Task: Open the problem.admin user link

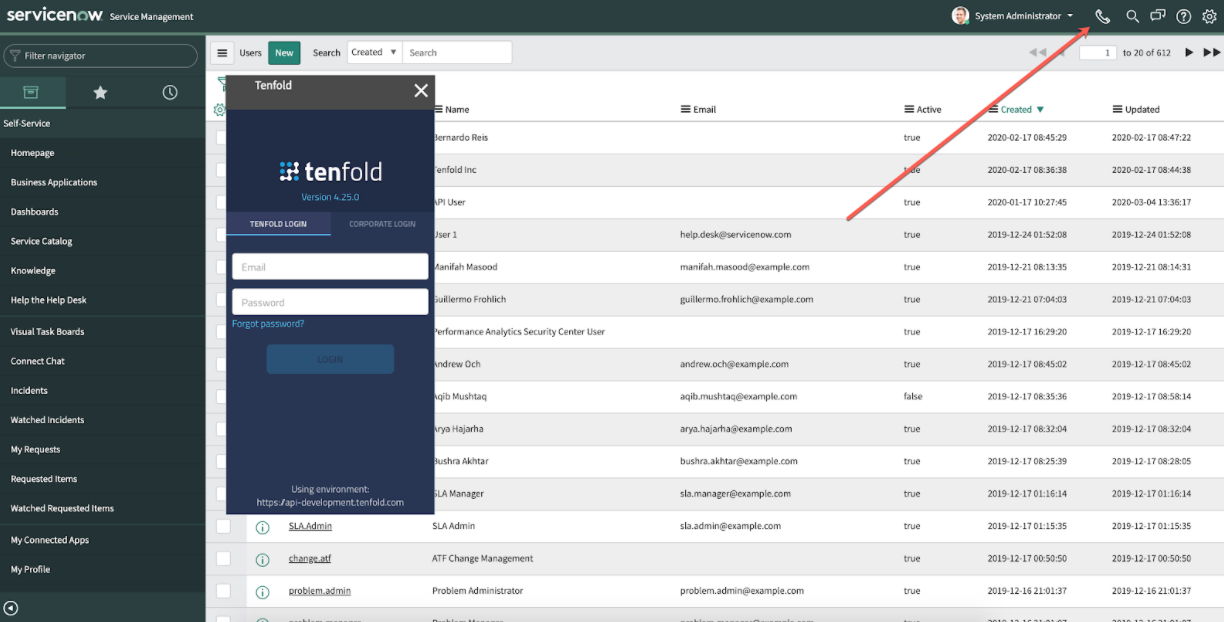Action: coord(320,591)
